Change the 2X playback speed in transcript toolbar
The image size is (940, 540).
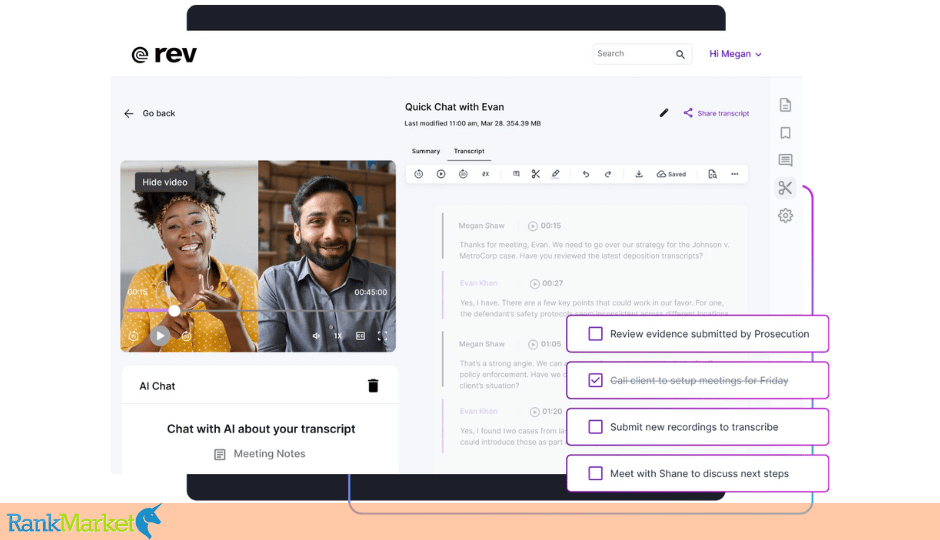coord(486,174)
